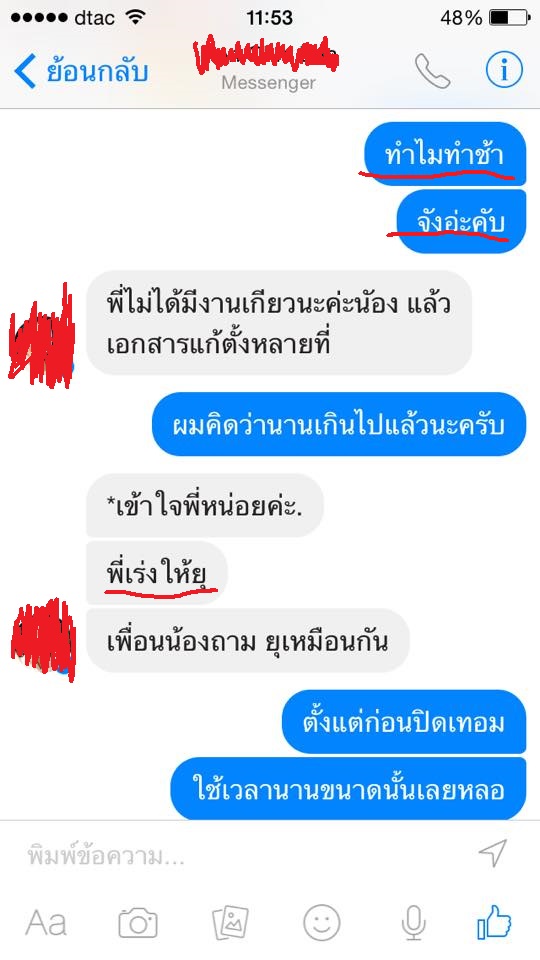Tap the phone call icon
The image size is (540, 960).
tap(433, 71)
